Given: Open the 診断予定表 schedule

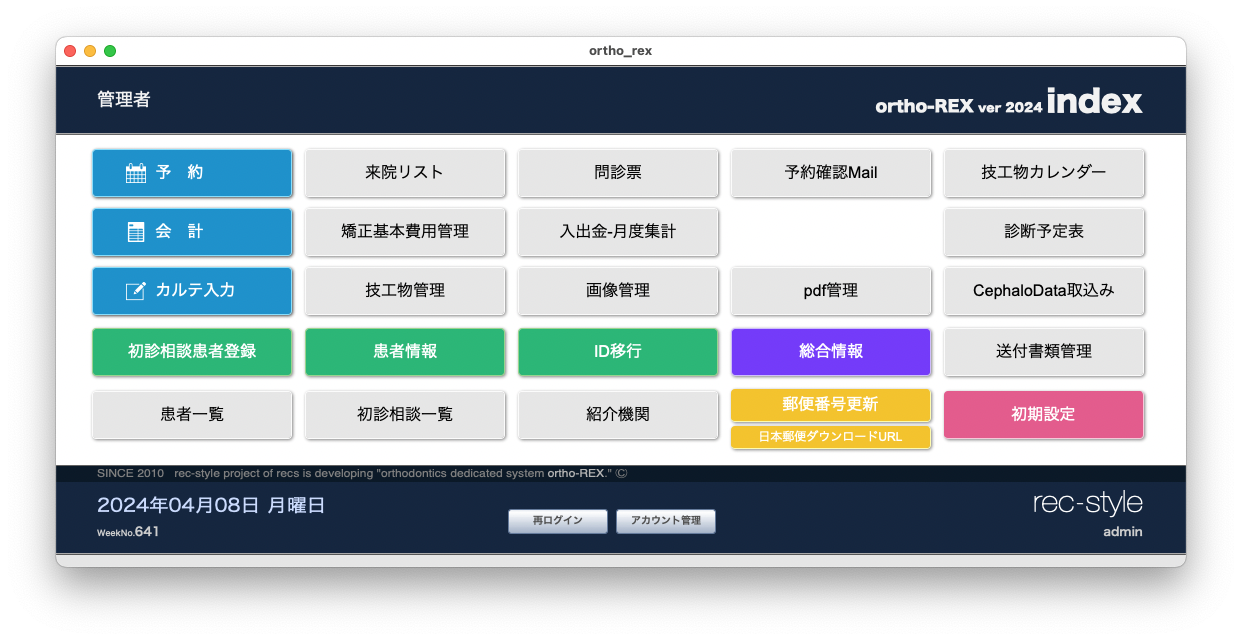Looking at the screenshot, I should [1044, 232].
